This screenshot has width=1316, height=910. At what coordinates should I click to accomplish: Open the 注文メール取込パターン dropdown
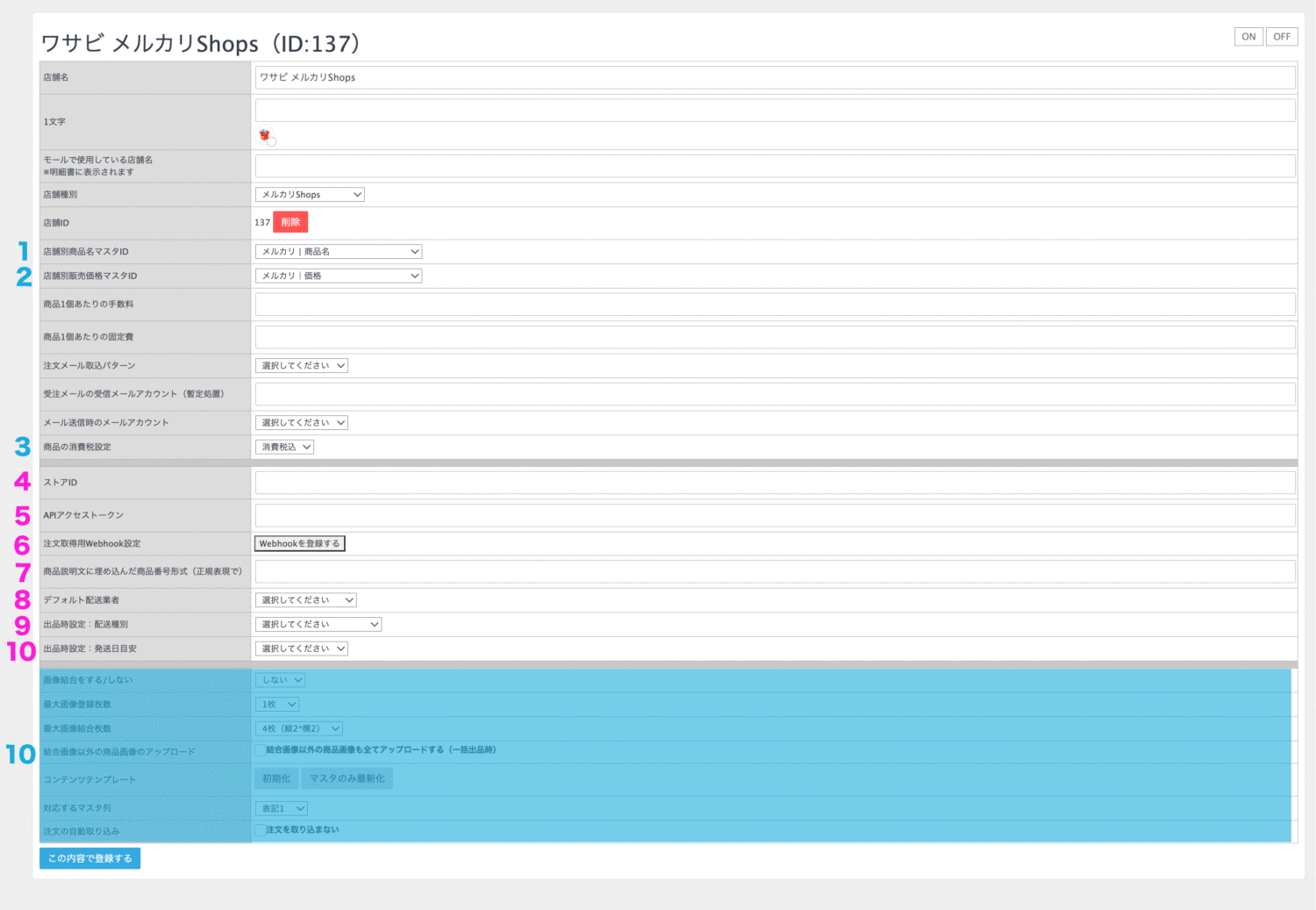click(302, 366)
